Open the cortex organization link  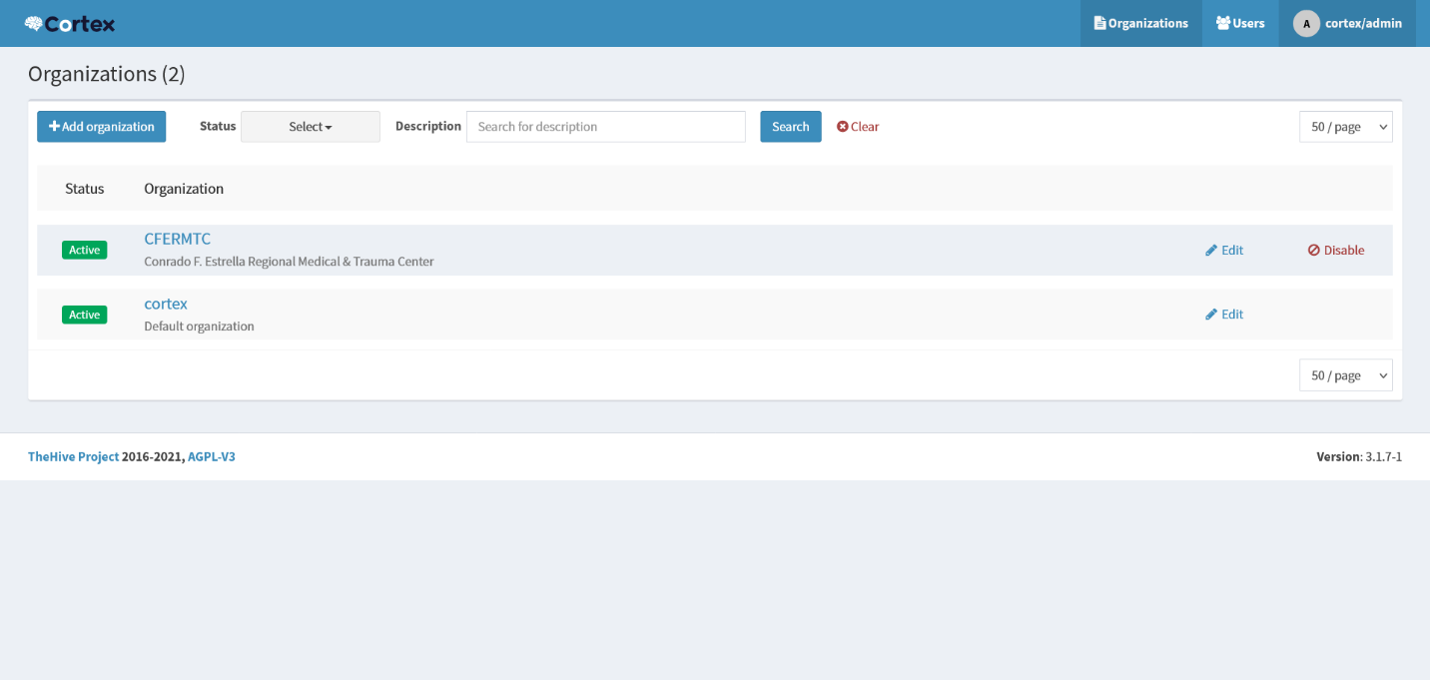coord(166,303)
